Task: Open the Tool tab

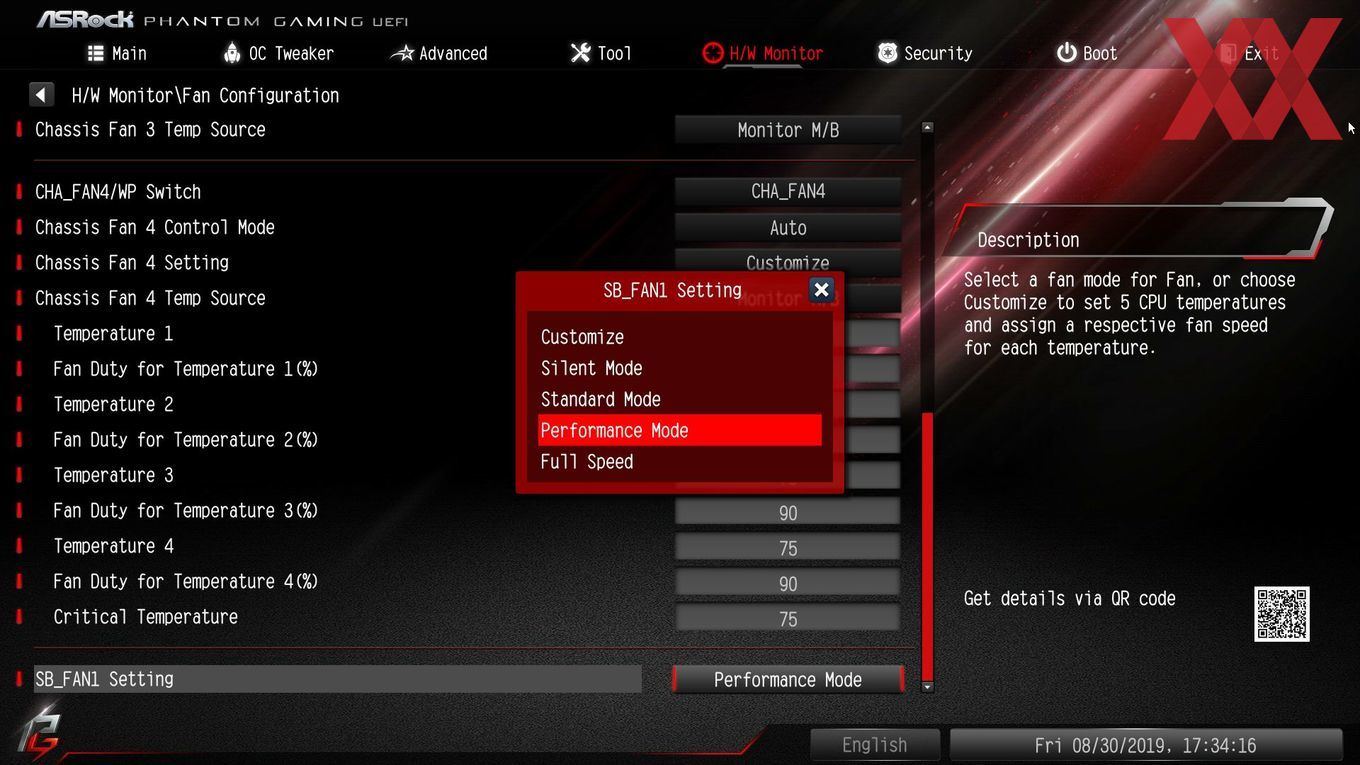Action: pos(601,53)
